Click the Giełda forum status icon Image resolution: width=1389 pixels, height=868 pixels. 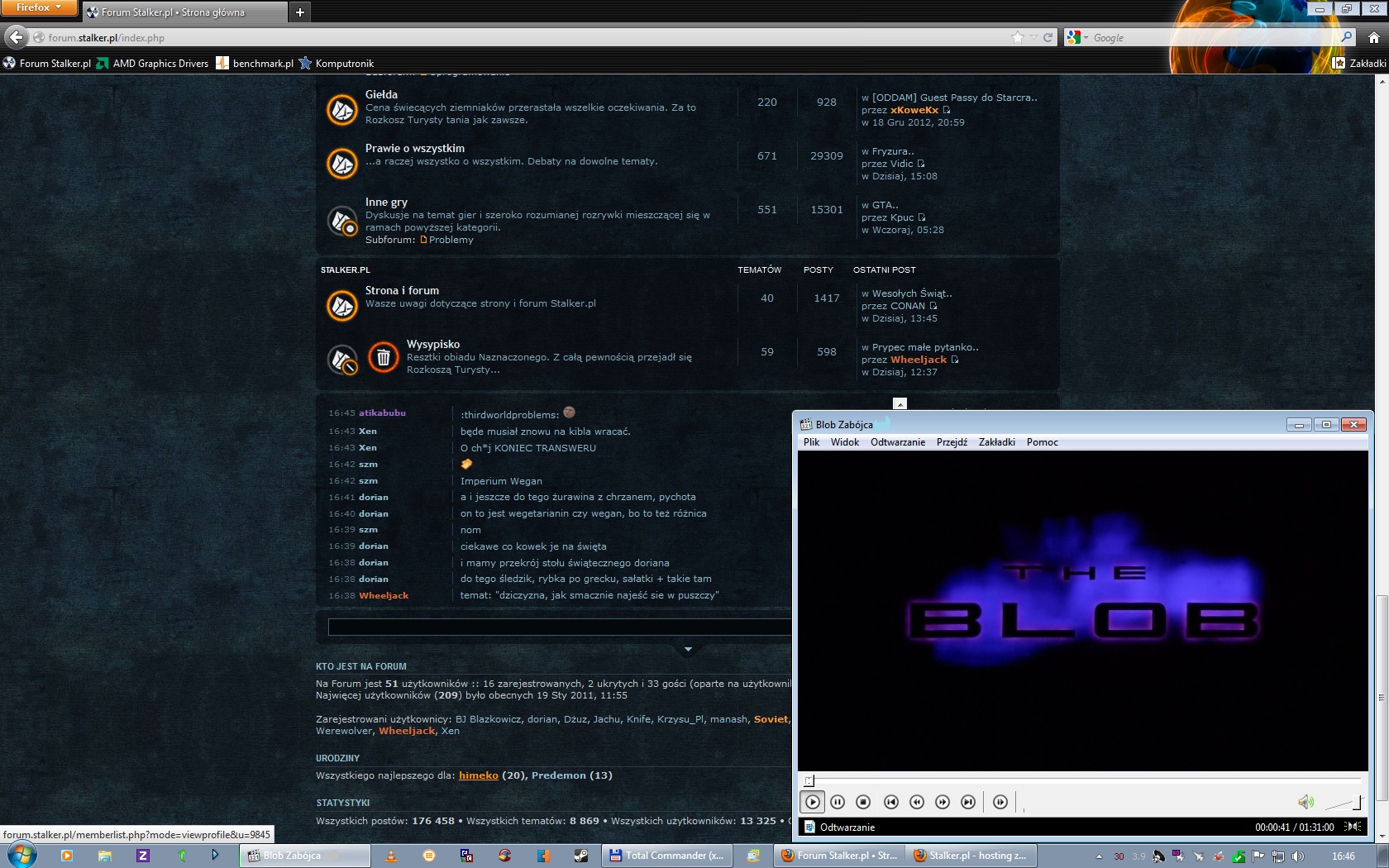pyautogui.click(x=341, y=110)
